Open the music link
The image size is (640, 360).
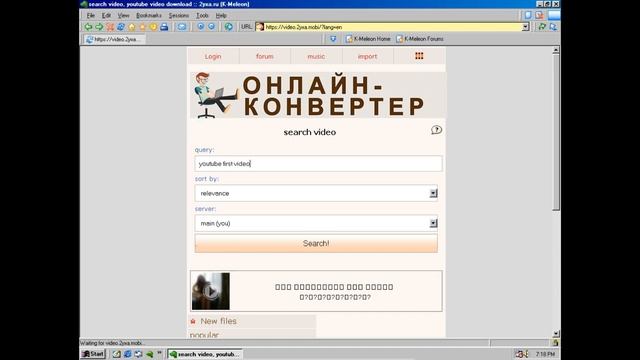316,56
